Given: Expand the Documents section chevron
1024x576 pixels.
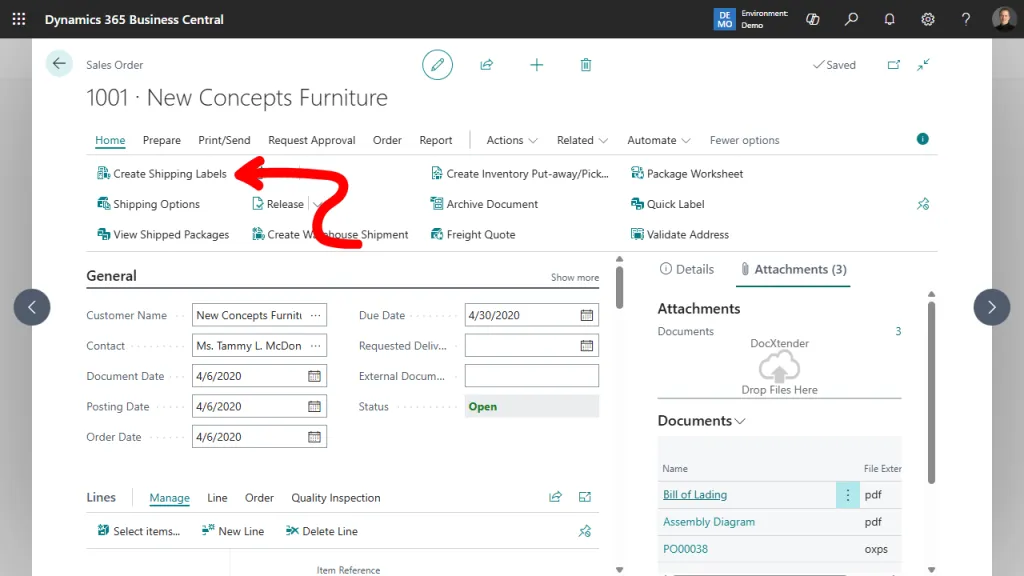Looking at the screenshot, I should [x=740, y=421].
